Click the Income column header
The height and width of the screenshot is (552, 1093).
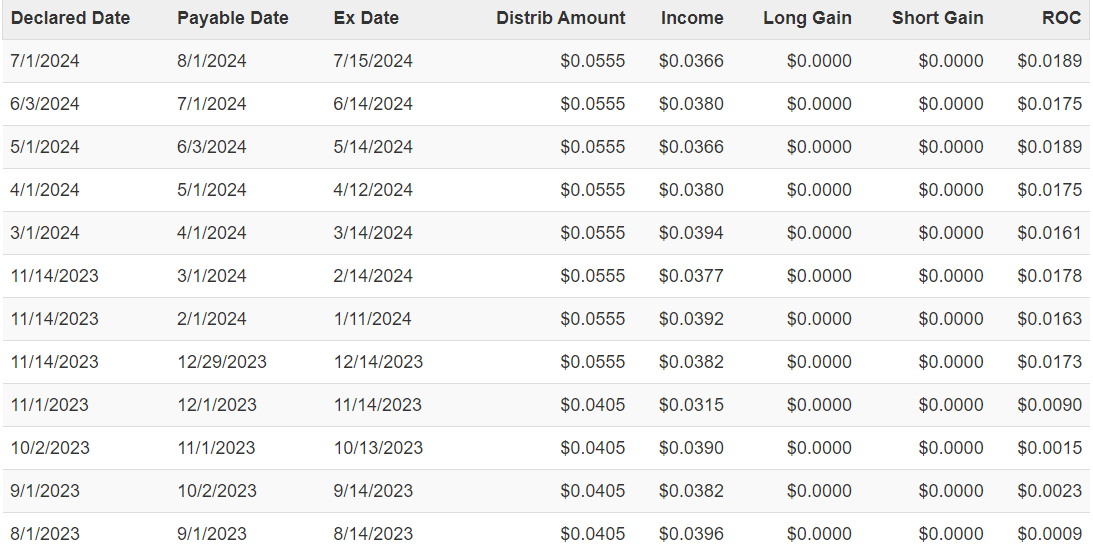[x=692, y=18]
